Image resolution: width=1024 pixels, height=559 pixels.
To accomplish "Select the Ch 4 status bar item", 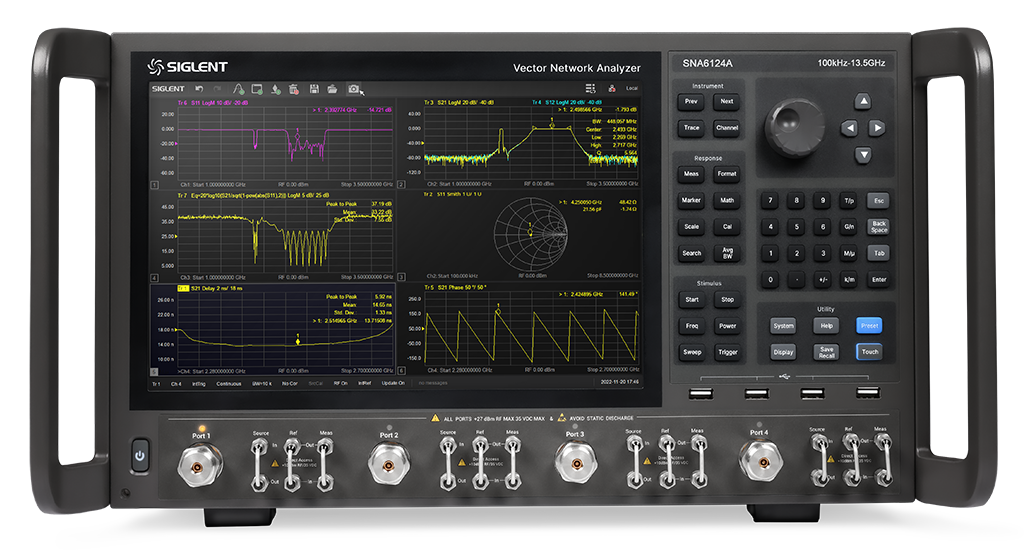I will (176, 383).
